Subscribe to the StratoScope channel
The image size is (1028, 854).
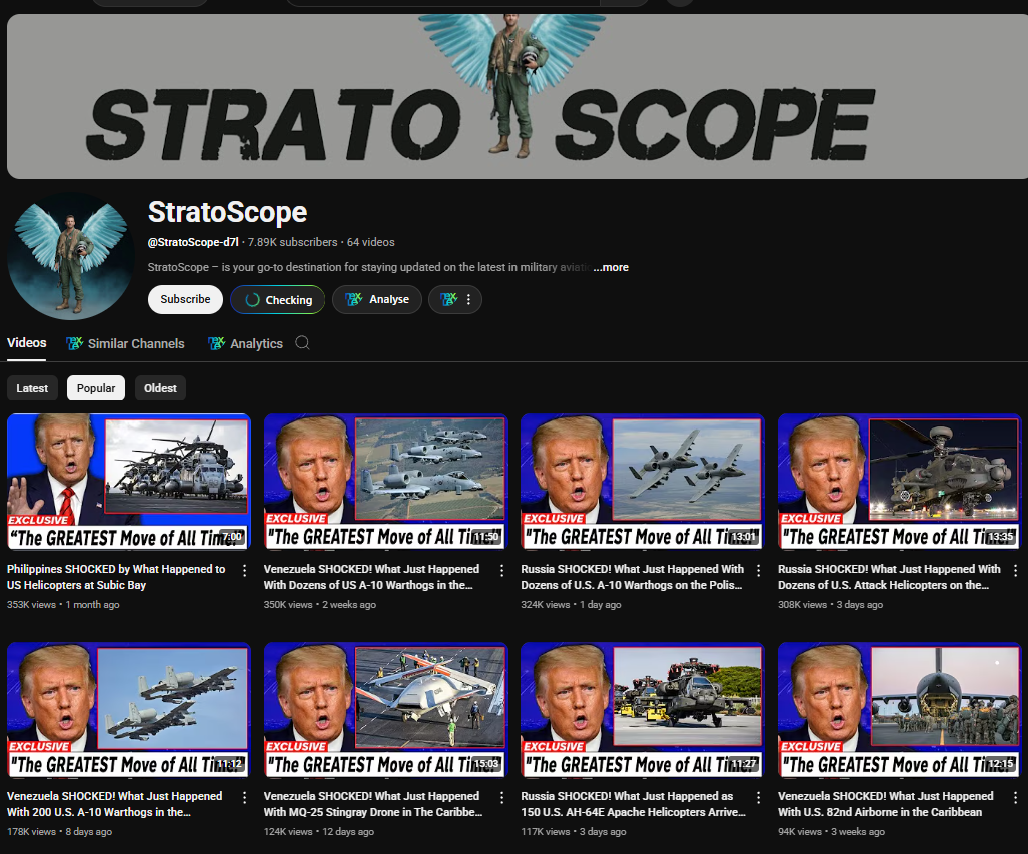coord(185,299)
